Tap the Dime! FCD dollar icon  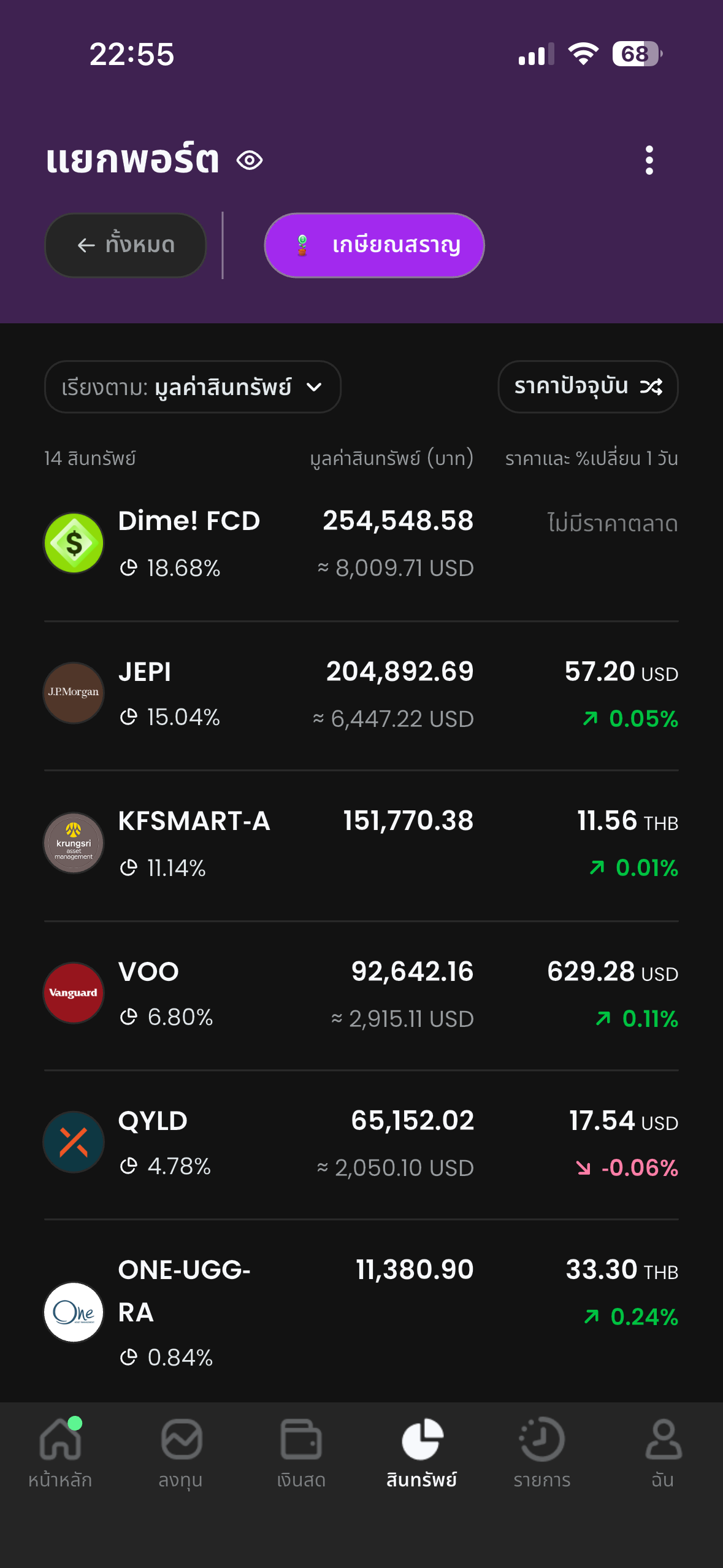(74, 543)
